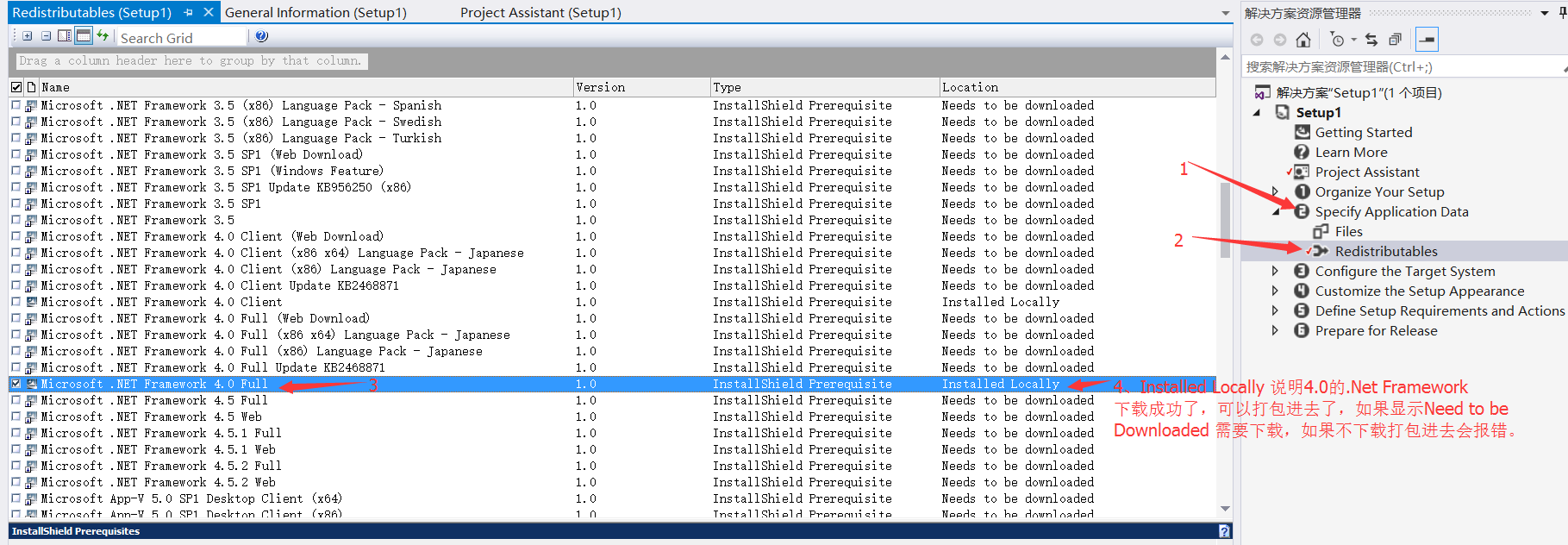Check .NET Framework 4.5 Full checkbox
The height and width of the screenshot is (545, 1568).
tap(16, 400)
